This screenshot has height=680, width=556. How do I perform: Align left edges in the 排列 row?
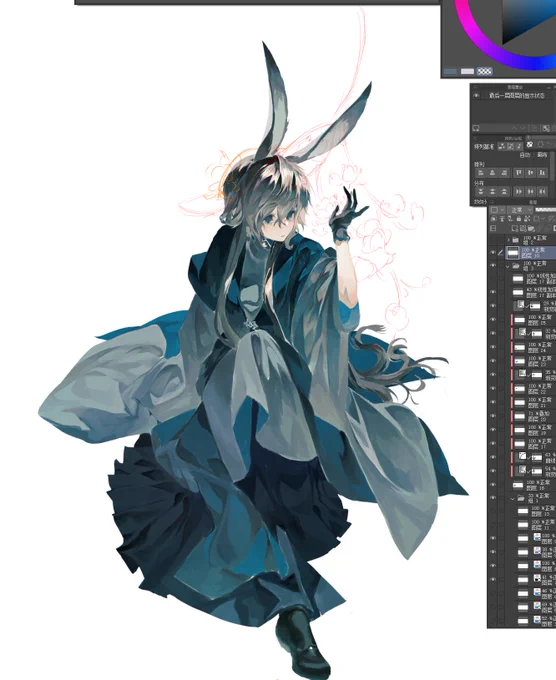(x=481, y=173)
